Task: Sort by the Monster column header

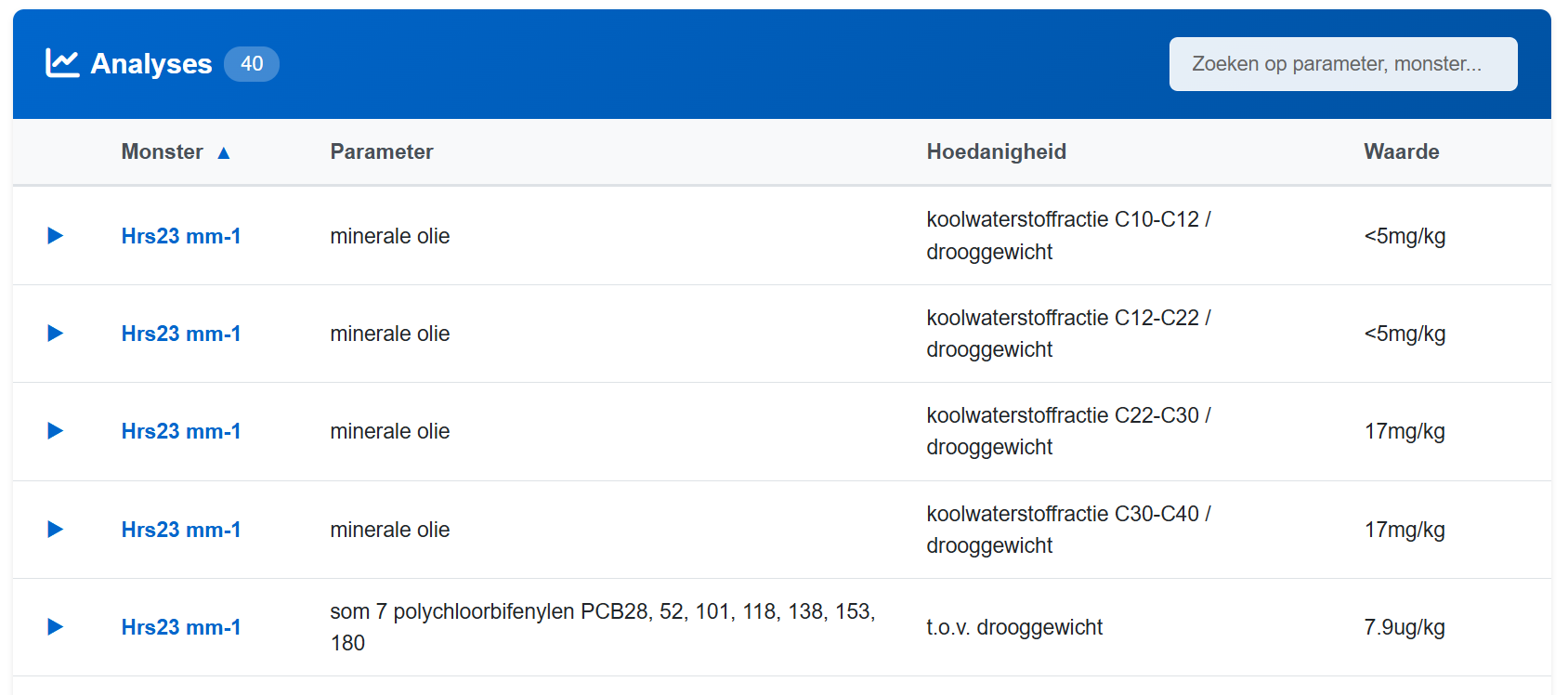Action: 163,152
